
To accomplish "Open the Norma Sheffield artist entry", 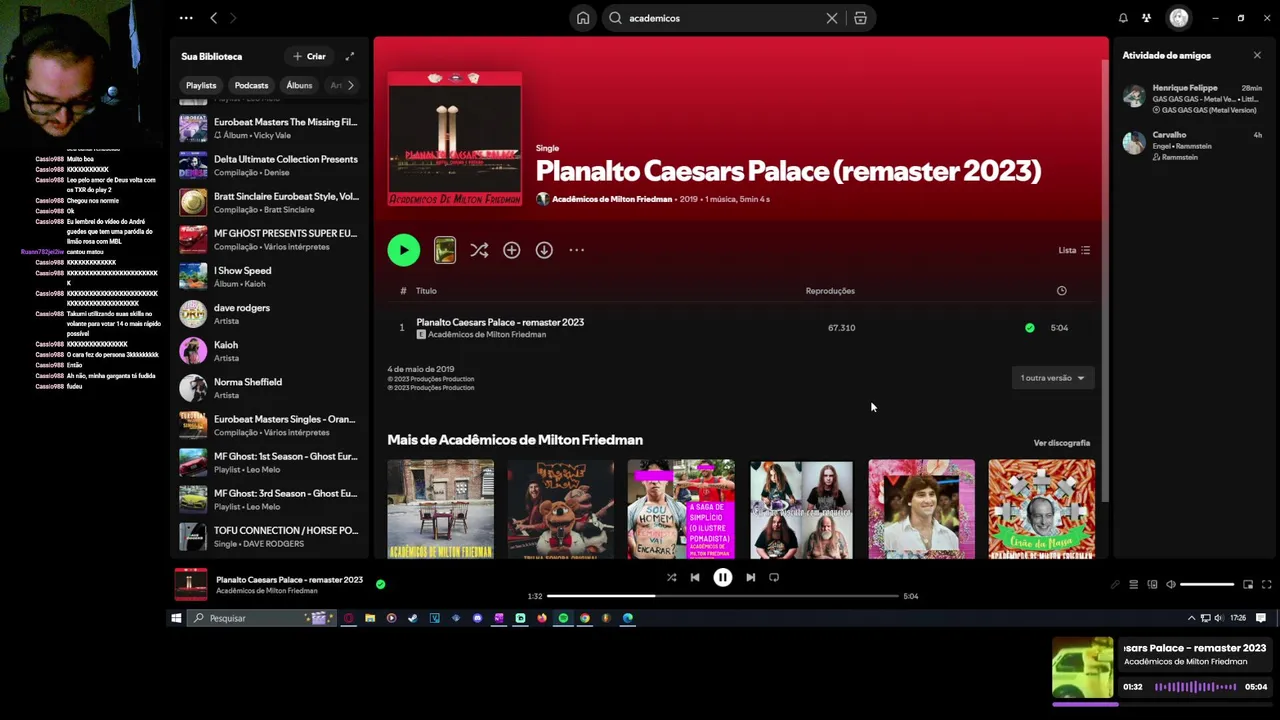I will (270, 388).
